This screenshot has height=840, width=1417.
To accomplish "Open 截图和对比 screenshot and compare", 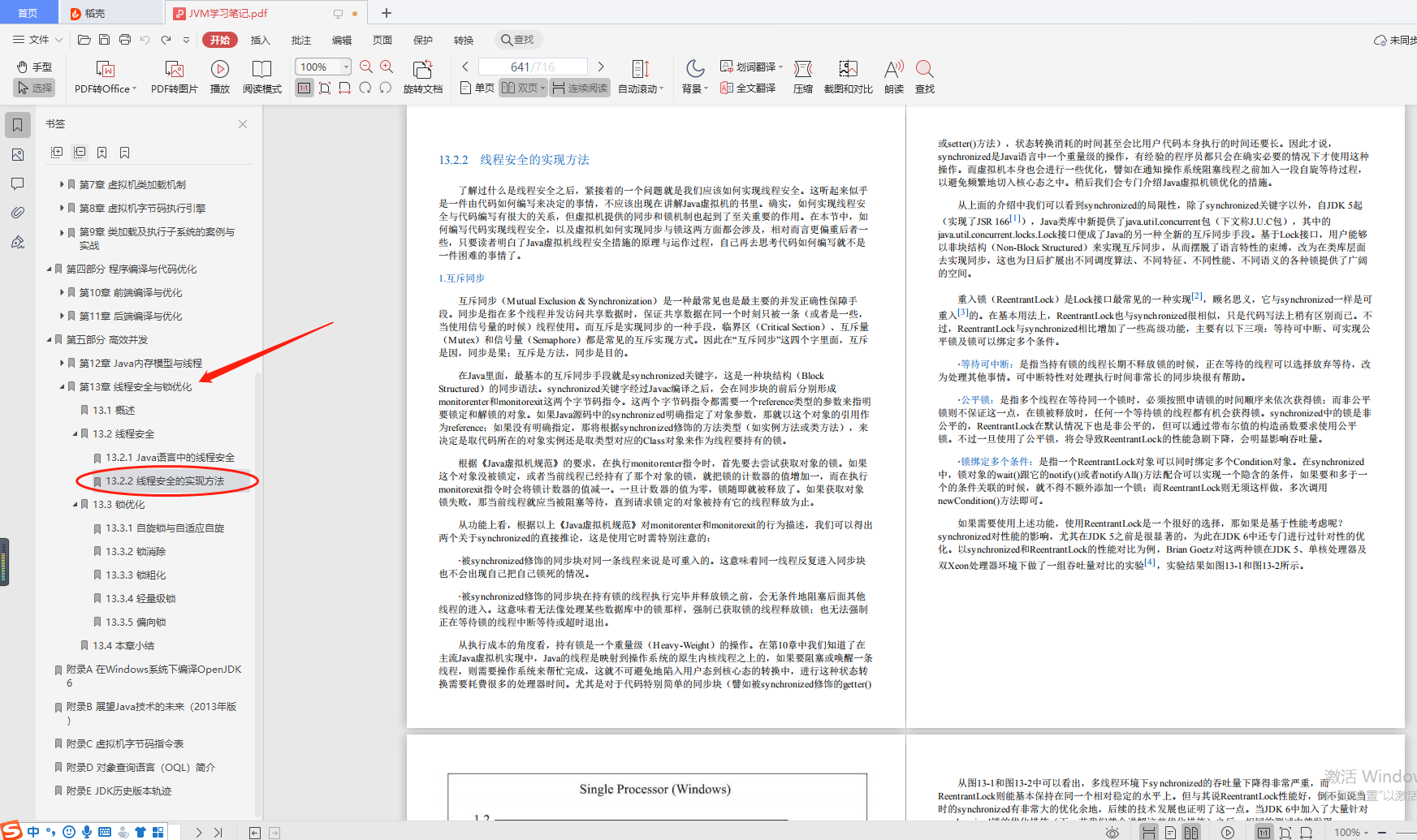I will click(x=848, y=77).
